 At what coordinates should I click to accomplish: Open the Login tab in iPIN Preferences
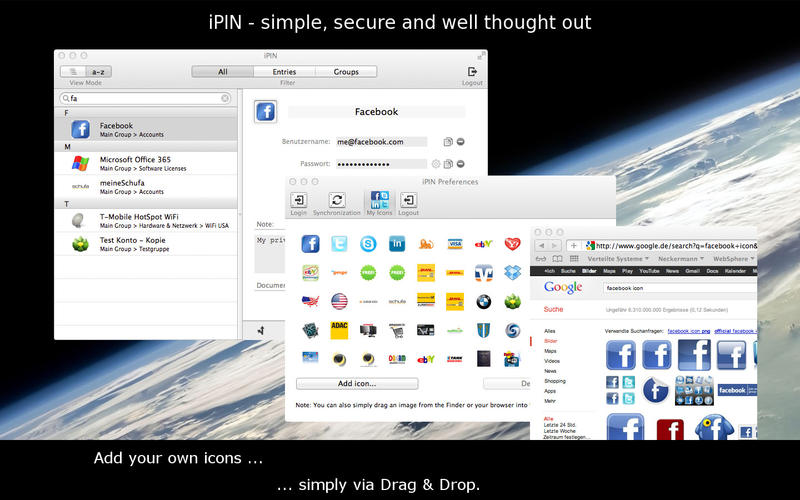click(x=298, y=204)
